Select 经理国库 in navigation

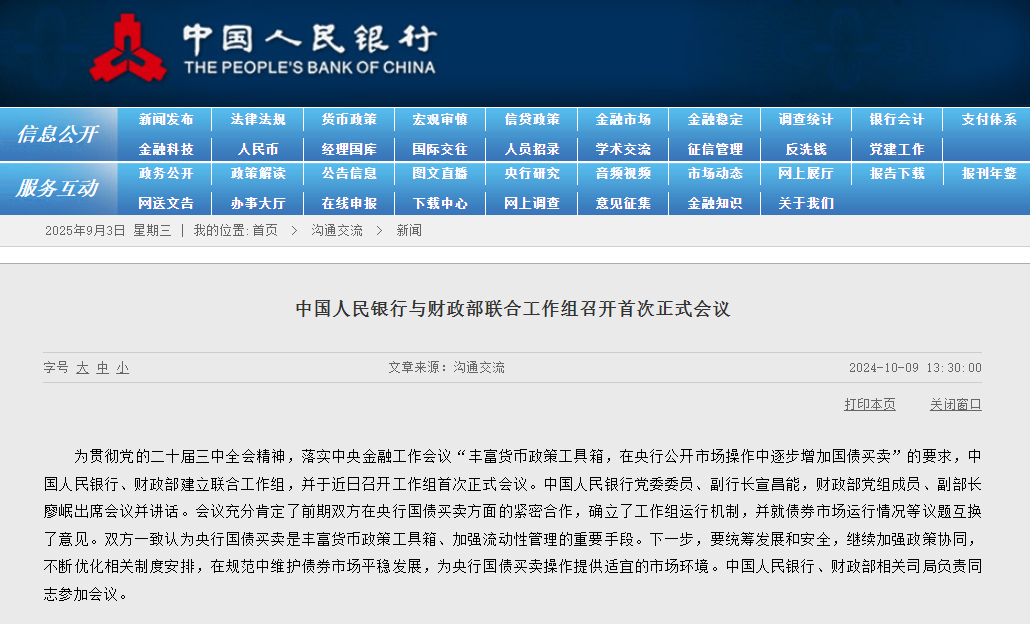coord(349,149)
